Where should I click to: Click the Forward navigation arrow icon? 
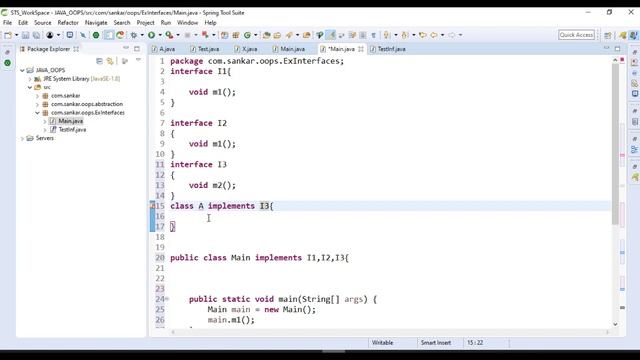pyautogui.click(x=451, y=35)
